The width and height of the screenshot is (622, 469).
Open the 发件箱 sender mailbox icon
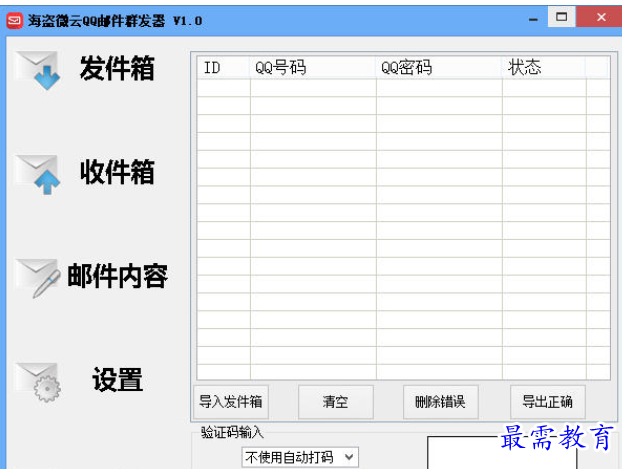click(x=38, y=70)
